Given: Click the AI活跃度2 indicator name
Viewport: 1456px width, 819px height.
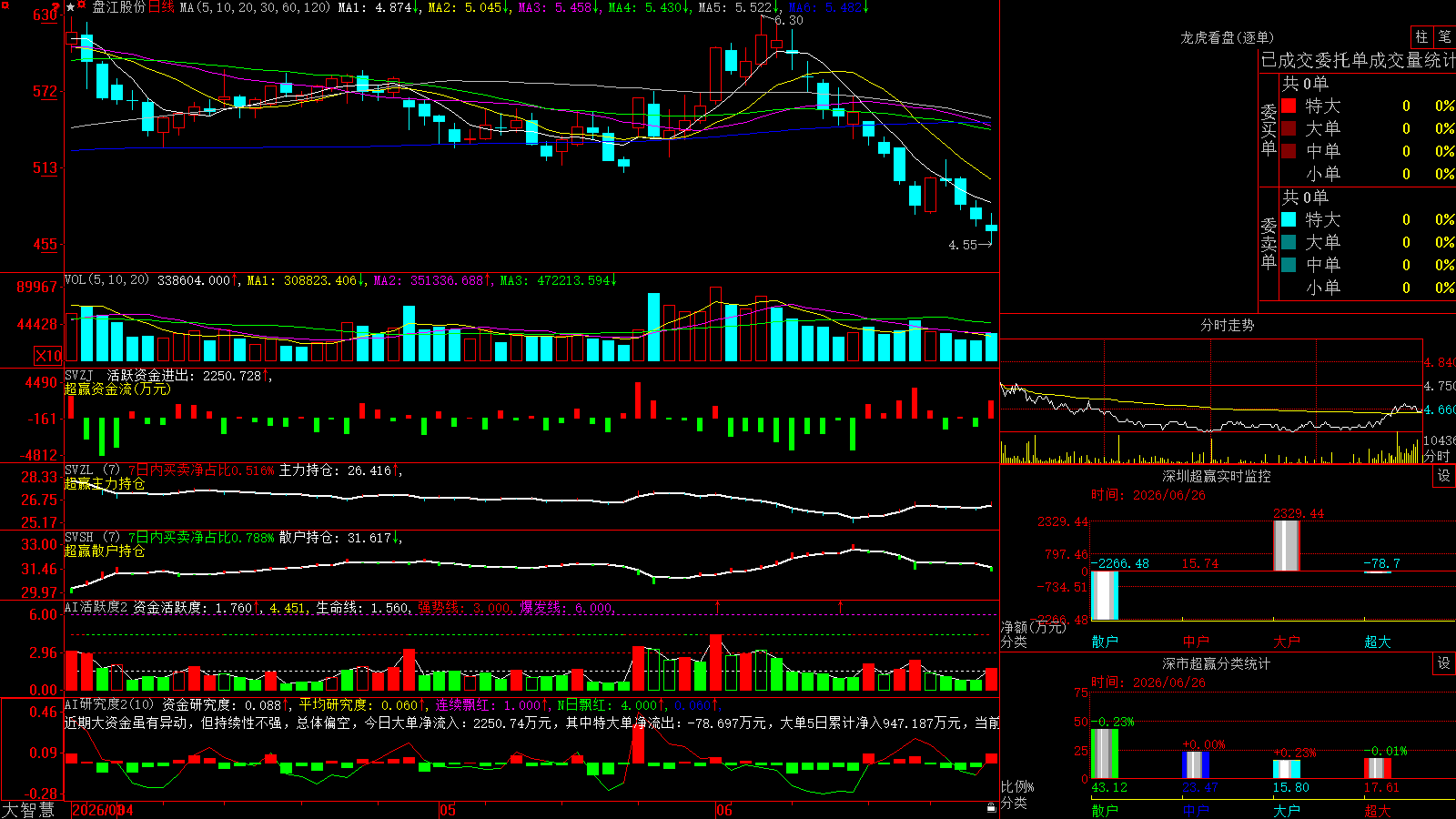Looking at the screenshot, I should point(96,607).
